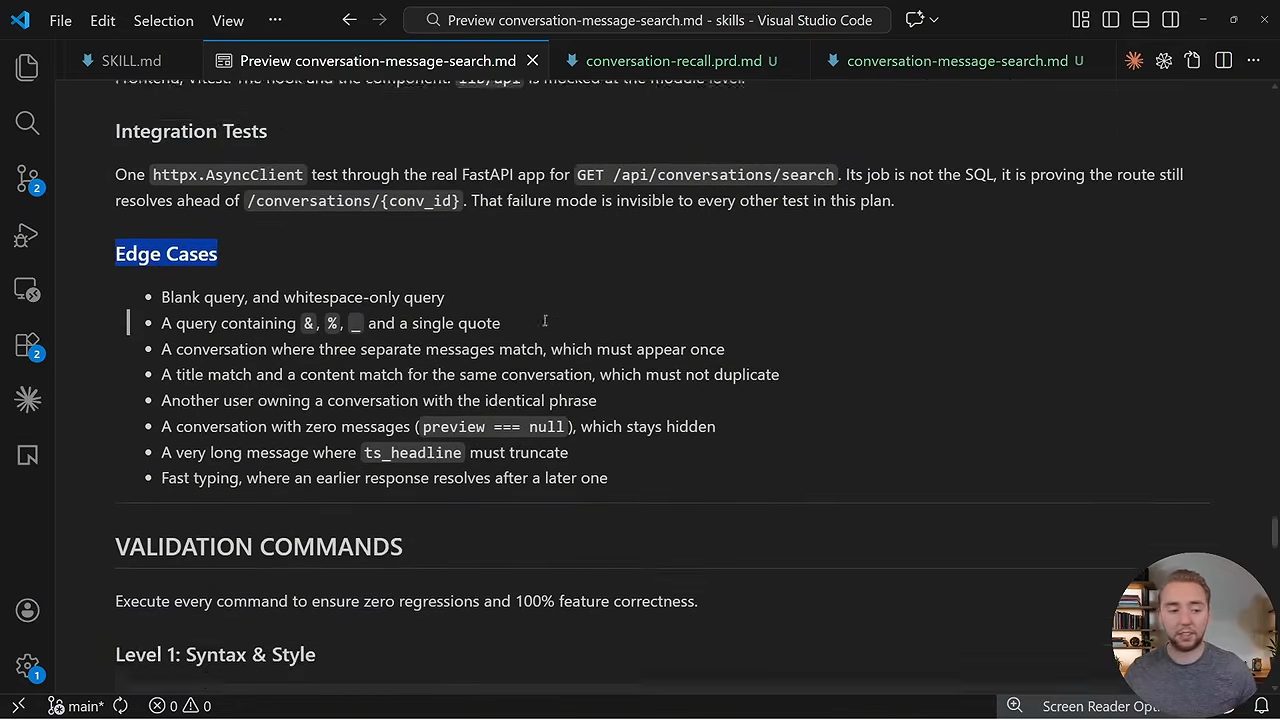Open the File menu
Viewport: 1280px width, 720px height.
(x=60, y=20)
